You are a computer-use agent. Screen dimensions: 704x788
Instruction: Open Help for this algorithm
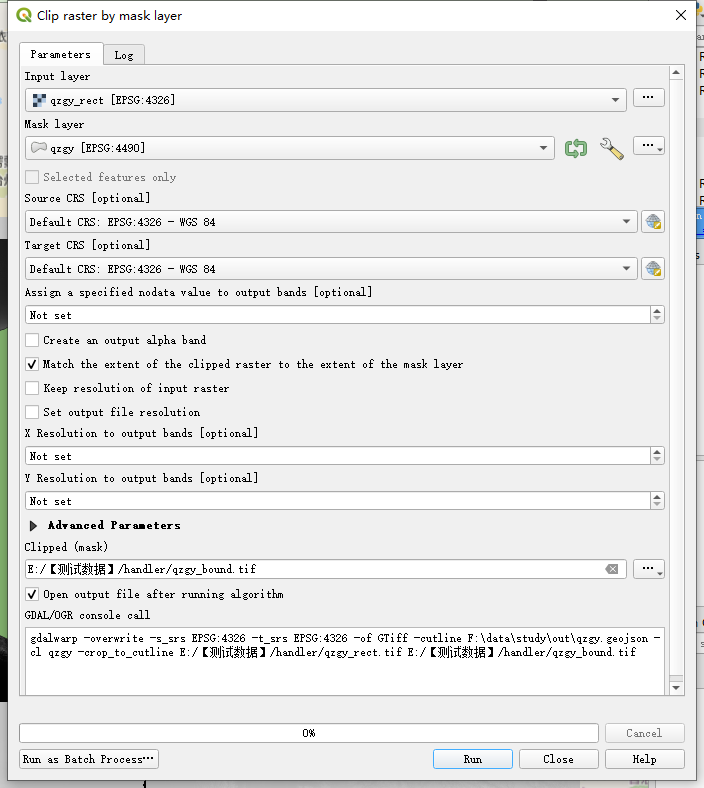[644, 759]
